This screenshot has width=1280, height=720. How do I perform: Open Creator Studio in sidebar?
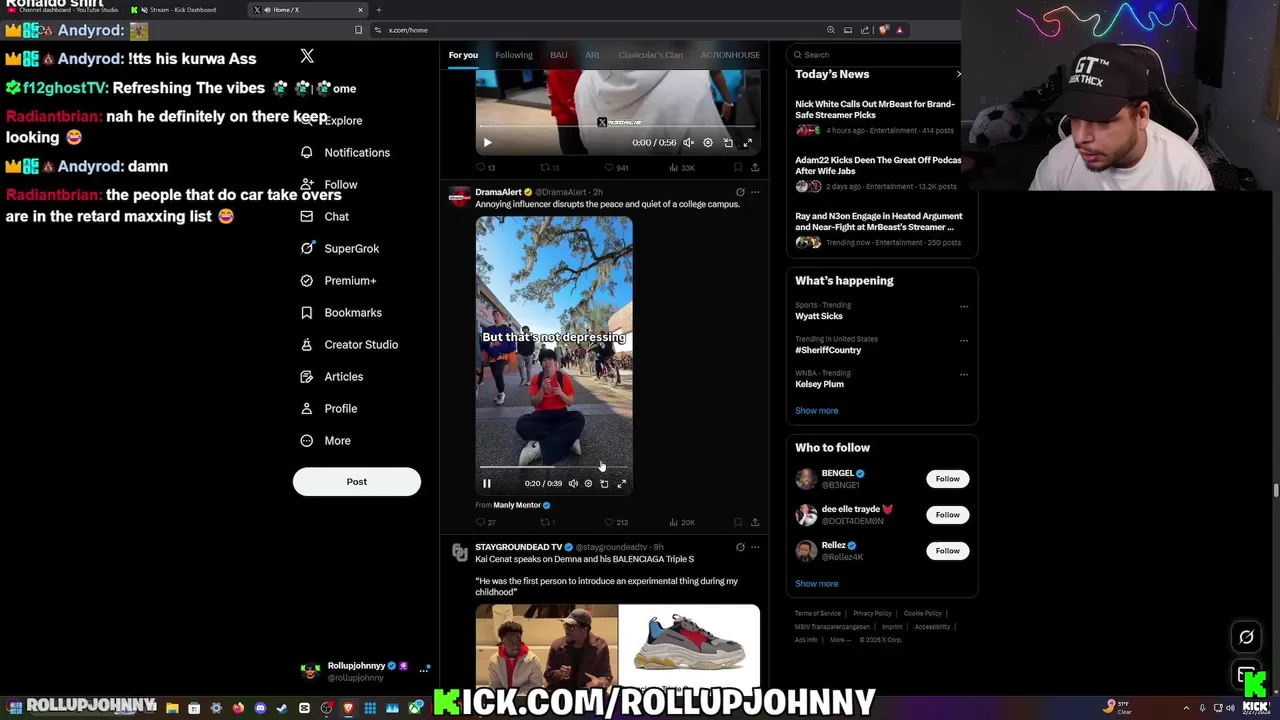[349, 344]
